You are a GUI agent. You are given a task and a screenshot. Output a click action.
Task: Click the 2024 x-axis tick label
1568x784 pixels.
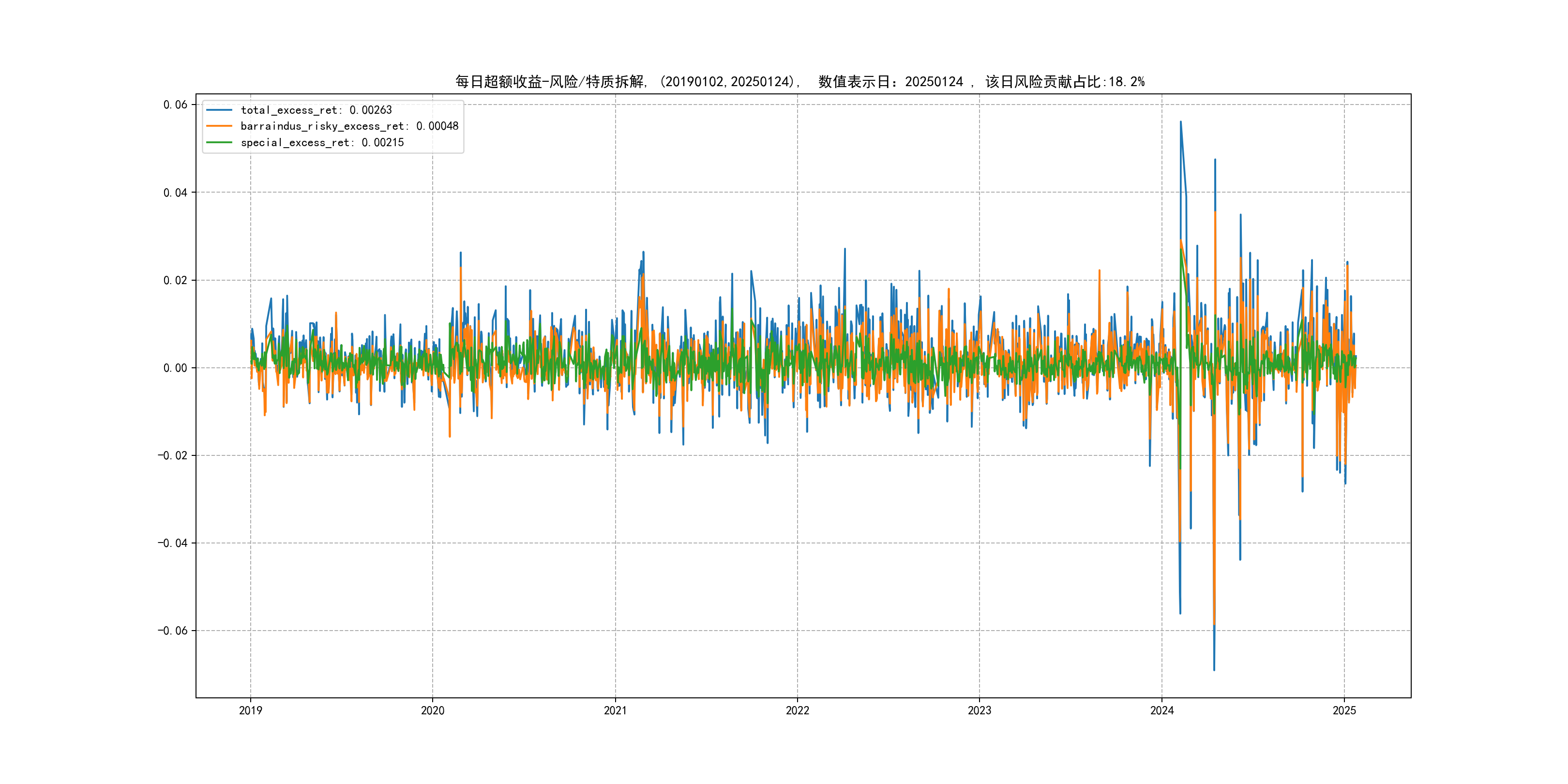[x=1161, y=710]
